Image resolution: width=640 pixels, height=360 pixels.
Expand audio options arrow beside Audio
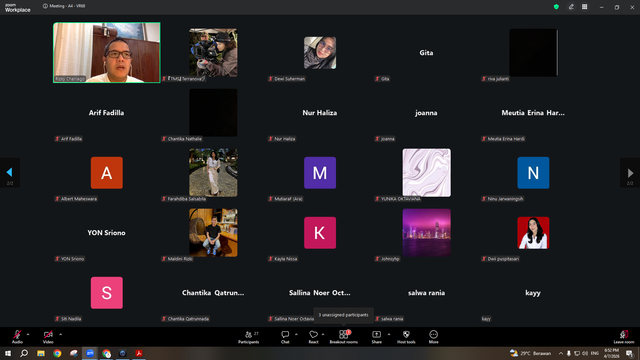coord(28,334)
